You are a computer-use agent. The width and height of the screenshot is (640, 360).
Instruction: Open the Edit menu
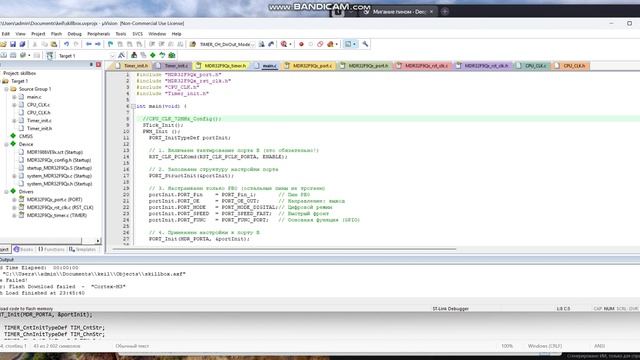(6, 34)
